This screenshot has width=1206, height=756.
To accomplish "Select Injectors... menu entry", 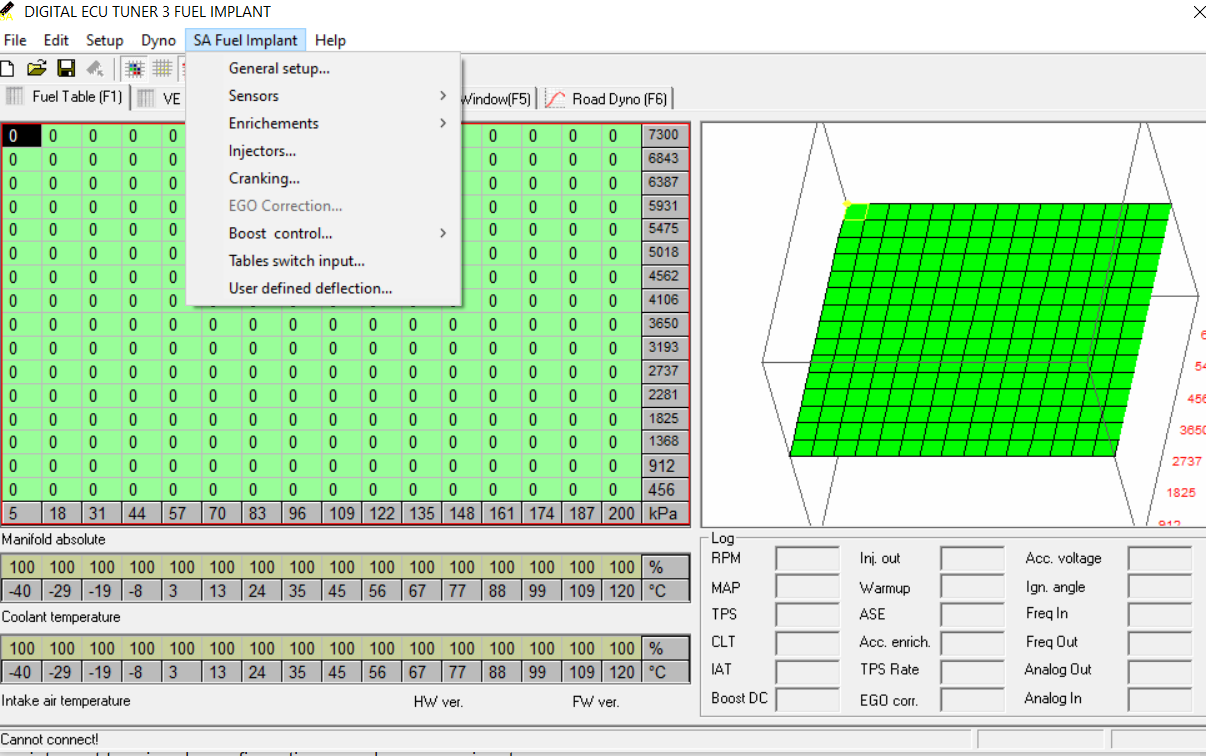I will 323,151.
